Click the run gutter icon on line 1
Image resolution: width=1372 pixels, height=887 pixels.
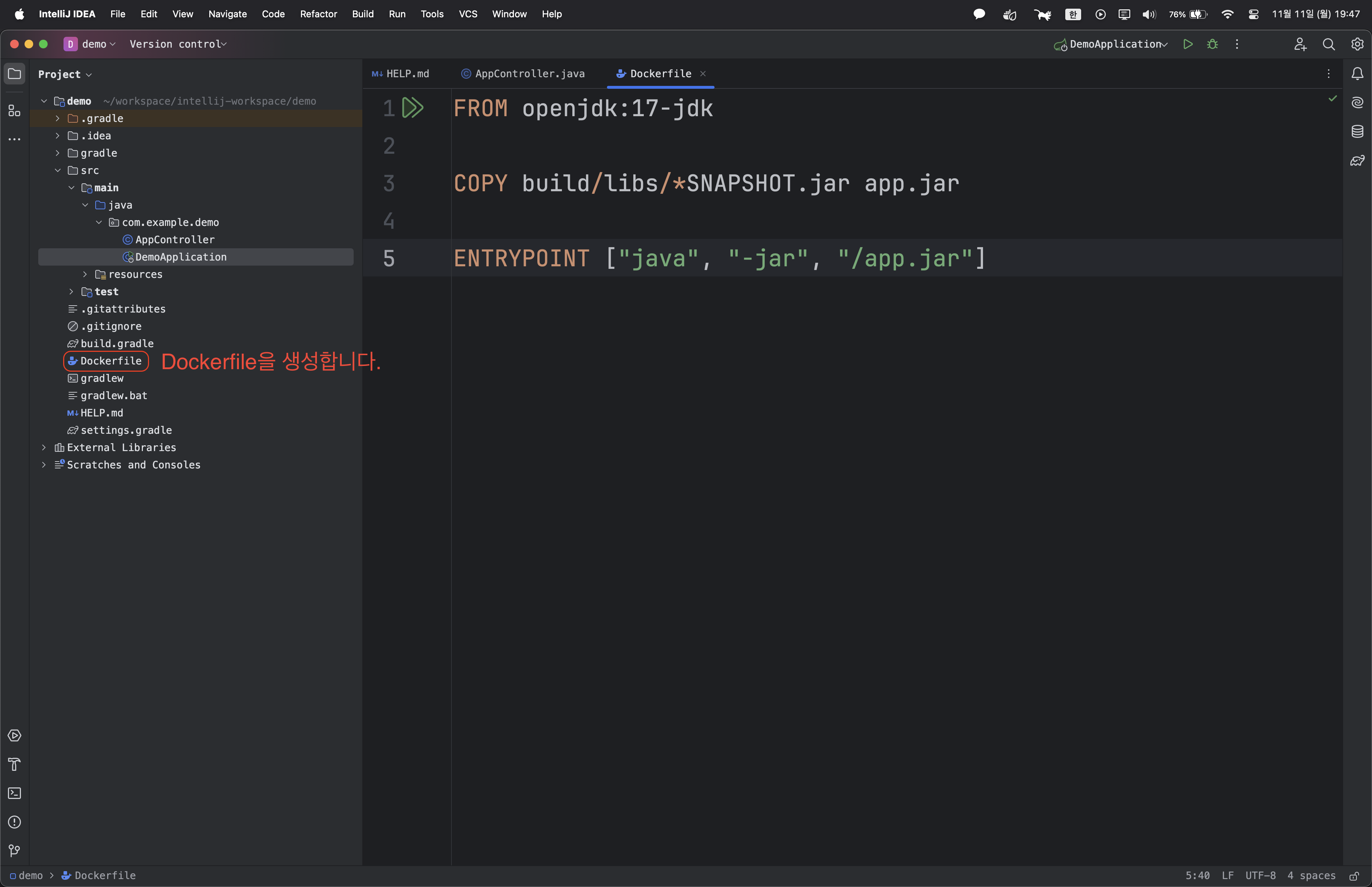412,108
